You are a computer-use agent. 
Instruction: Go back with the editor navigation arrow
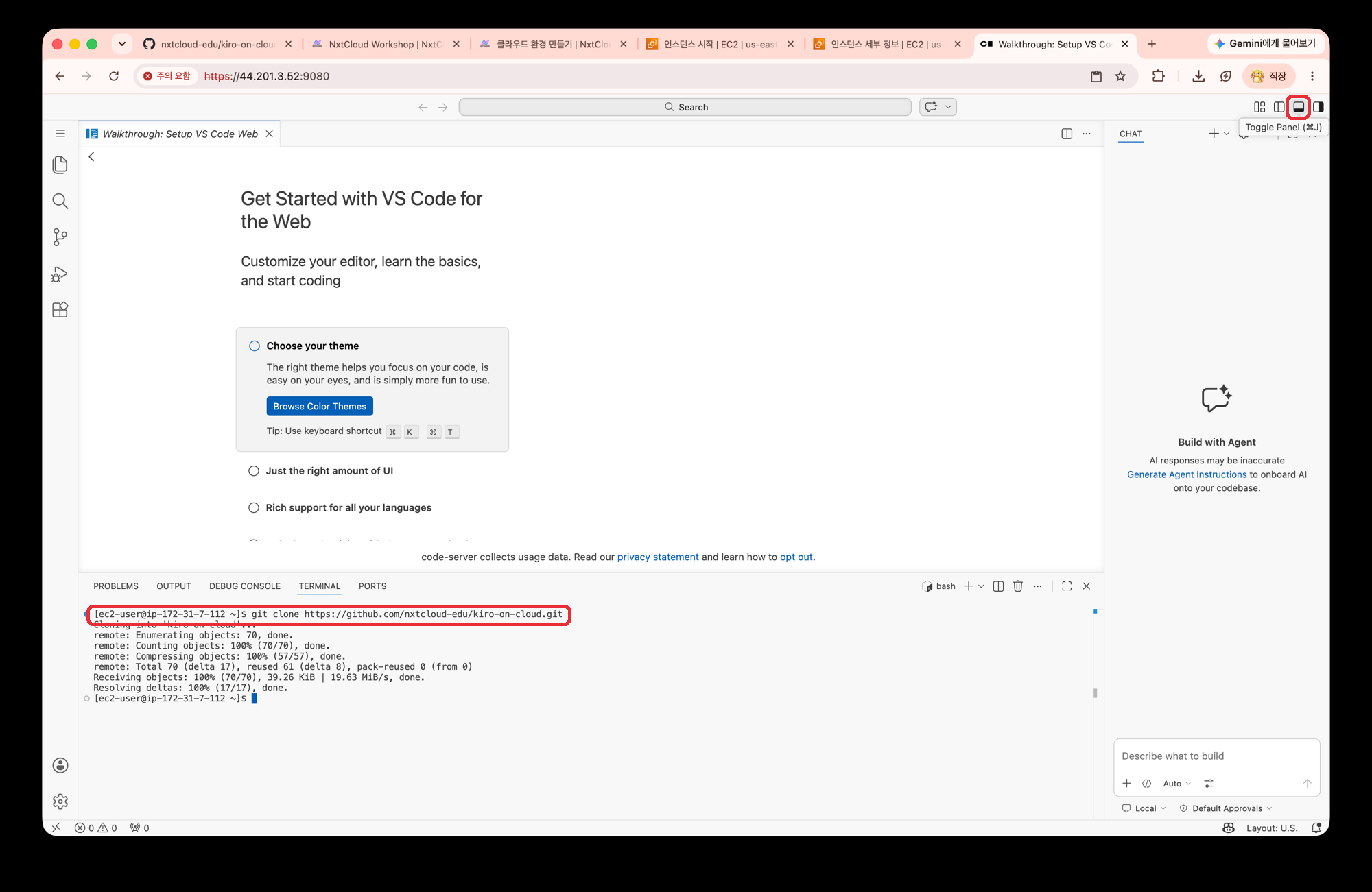[423, 107]
